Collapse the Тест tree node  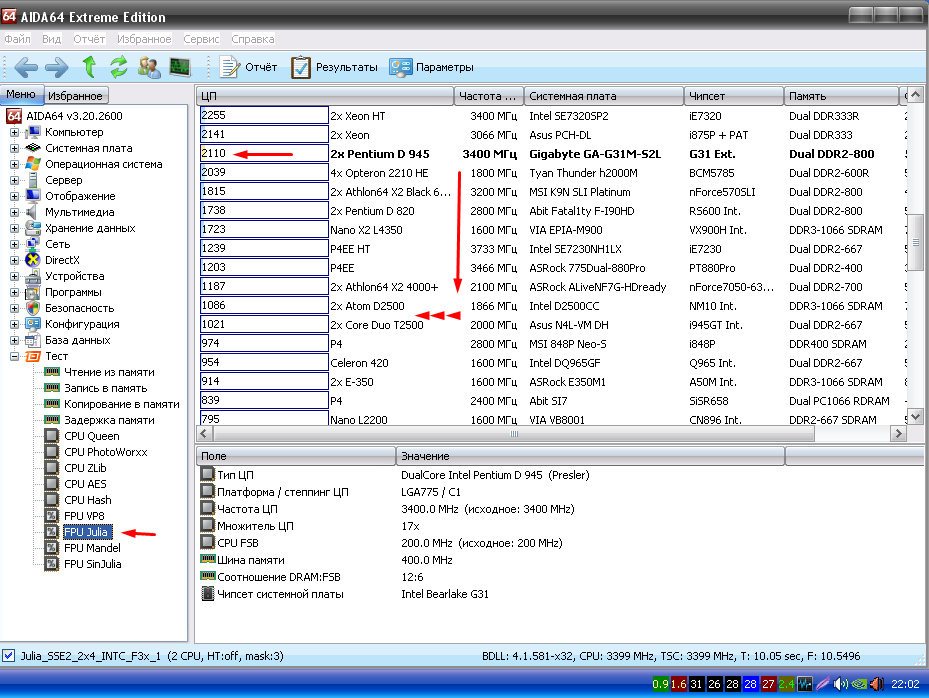coord(14,356)
